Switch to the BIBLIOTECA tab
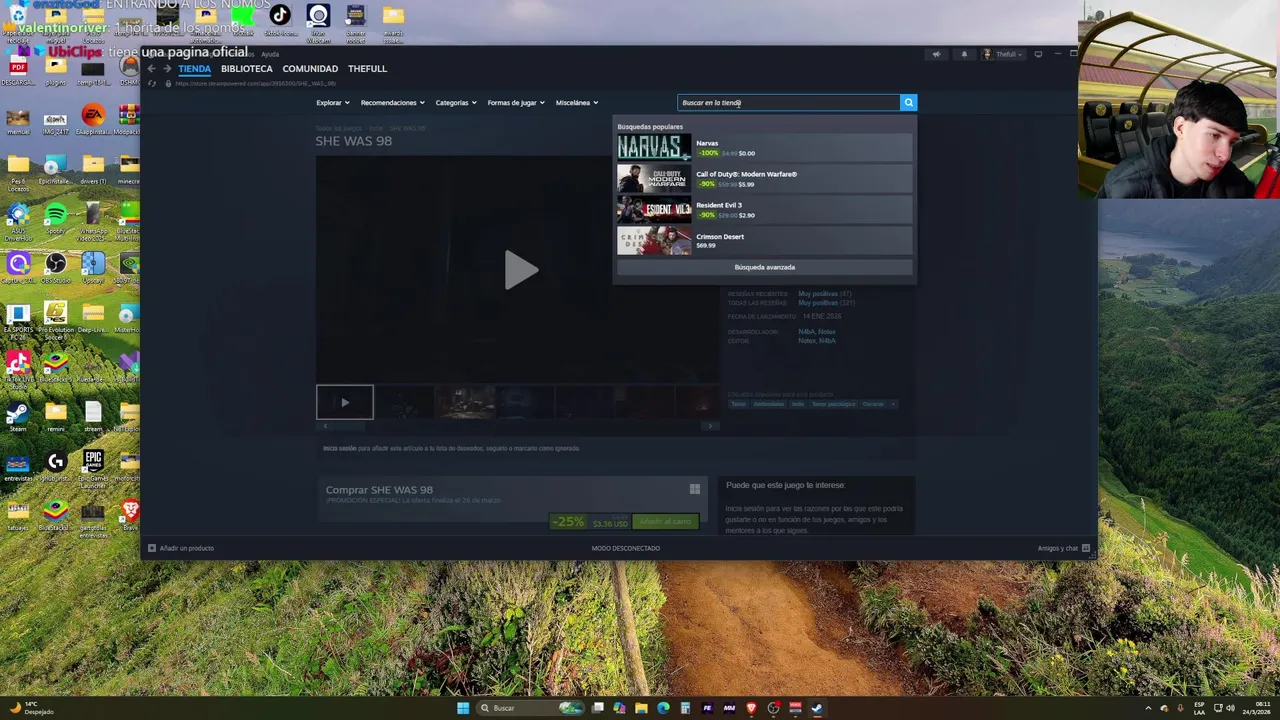The height and width of the screenshot is (720, 1280). click(247, 69)
